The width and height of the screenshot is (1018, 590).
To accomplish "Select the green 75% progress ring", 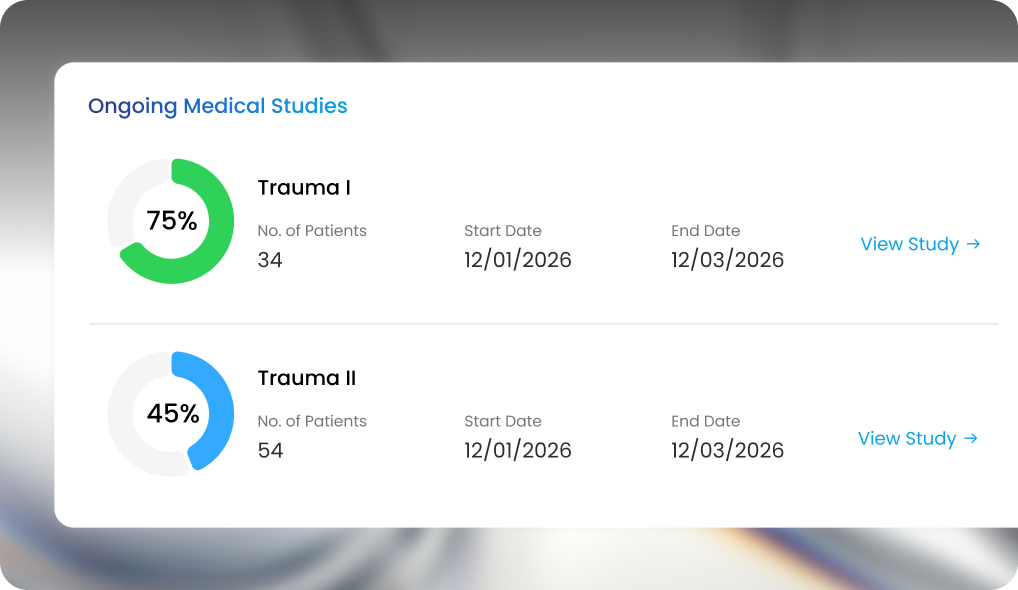I will pos(171,221).
